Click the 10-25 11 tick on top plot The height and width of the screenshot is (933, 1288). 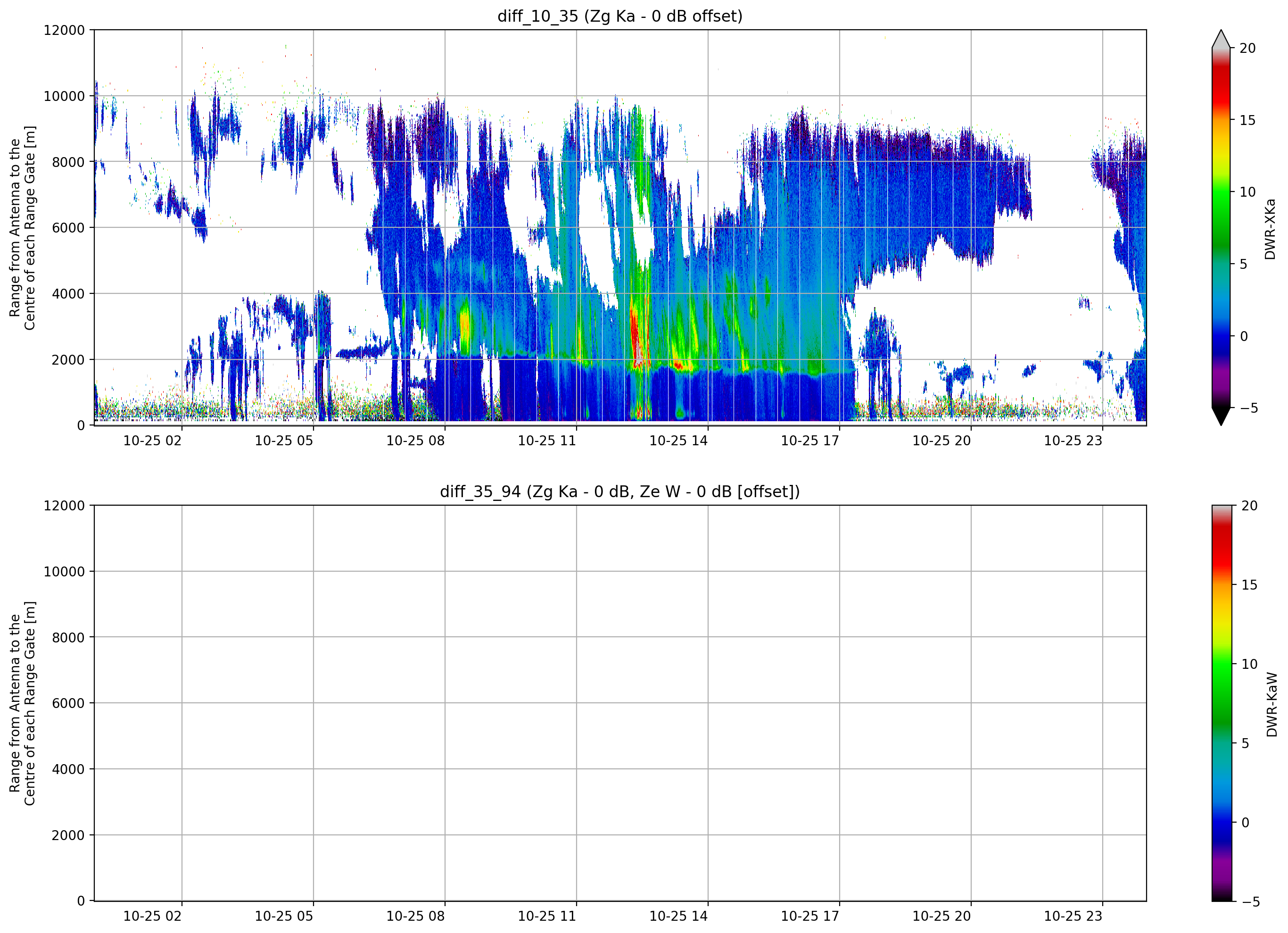(x=546, y=441)
